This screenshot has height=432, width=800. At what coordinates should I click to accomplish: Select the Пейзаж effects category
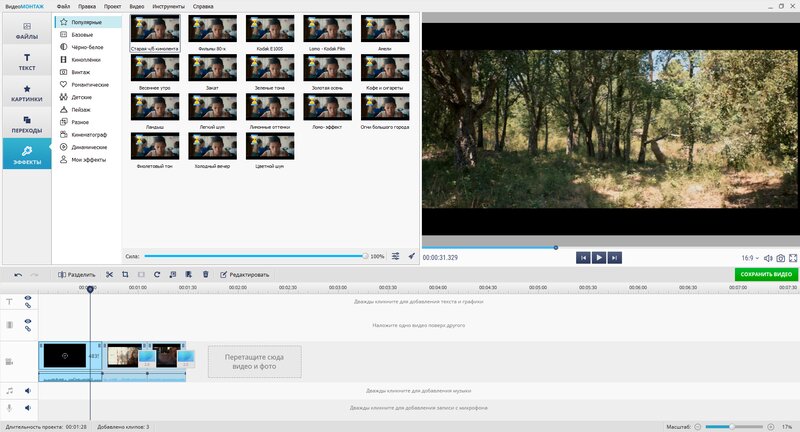88,110
